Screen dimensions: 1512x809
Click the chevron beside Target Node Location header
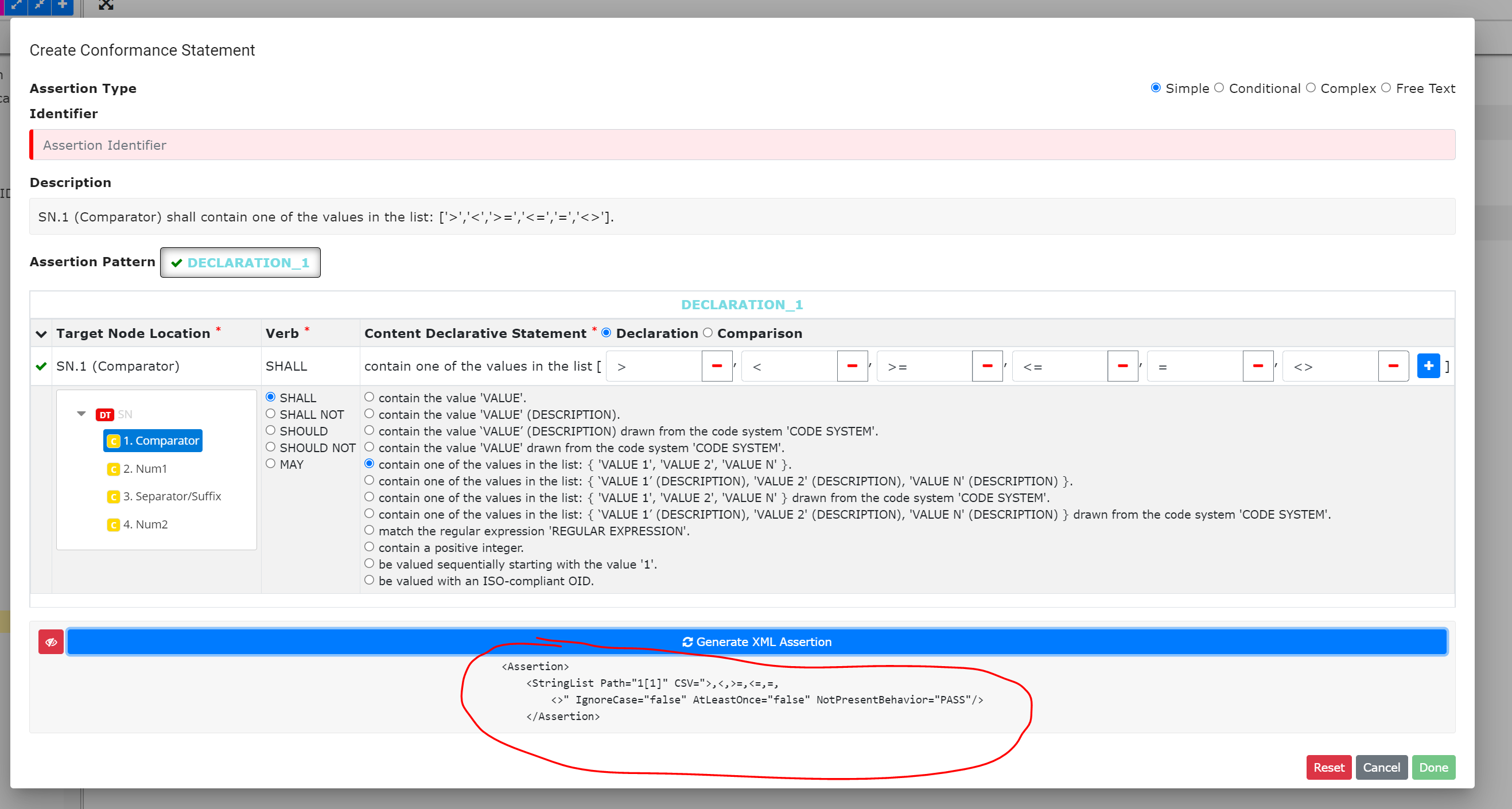coord(41,333)
